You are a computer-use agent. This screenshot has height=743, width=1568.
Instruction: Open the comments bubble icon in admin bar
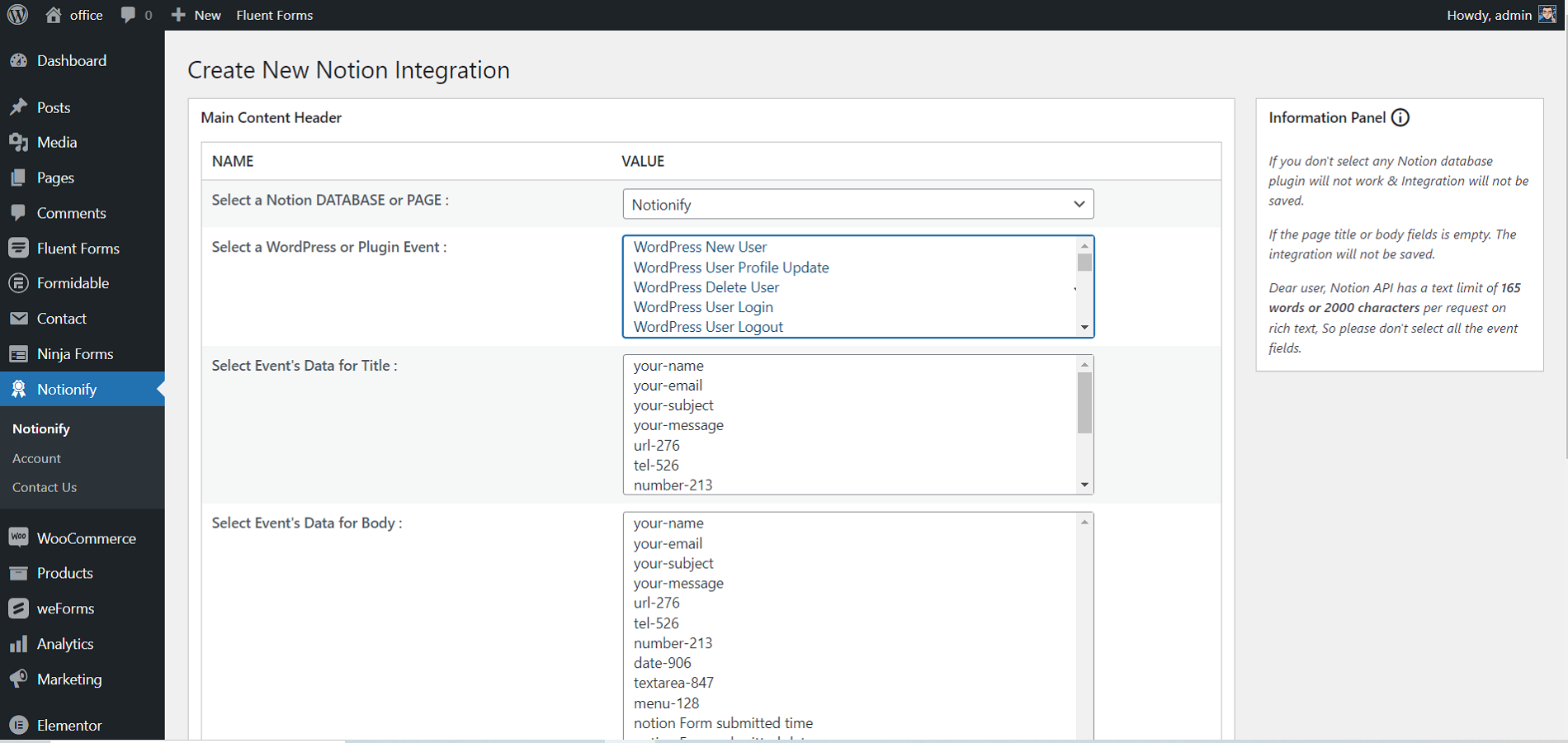coord(128,15)
